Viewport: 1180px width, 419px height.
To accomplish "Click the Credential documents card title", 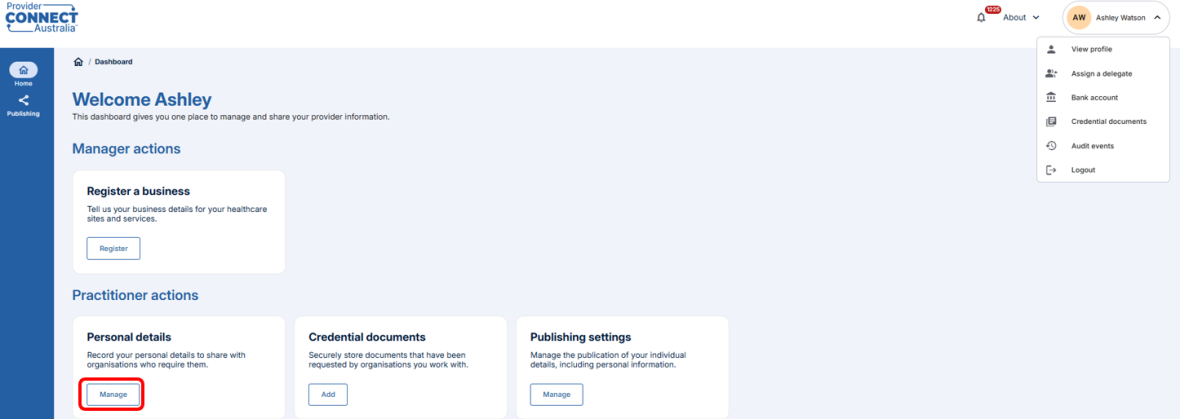I will [x=367, y=337].
